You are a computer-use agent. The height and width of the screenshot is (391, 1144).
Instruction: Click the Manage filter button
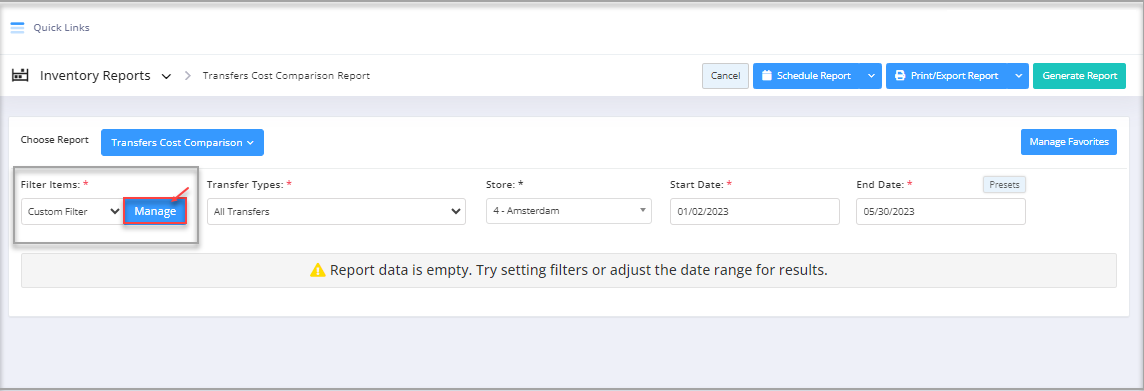tap(155, 211)
